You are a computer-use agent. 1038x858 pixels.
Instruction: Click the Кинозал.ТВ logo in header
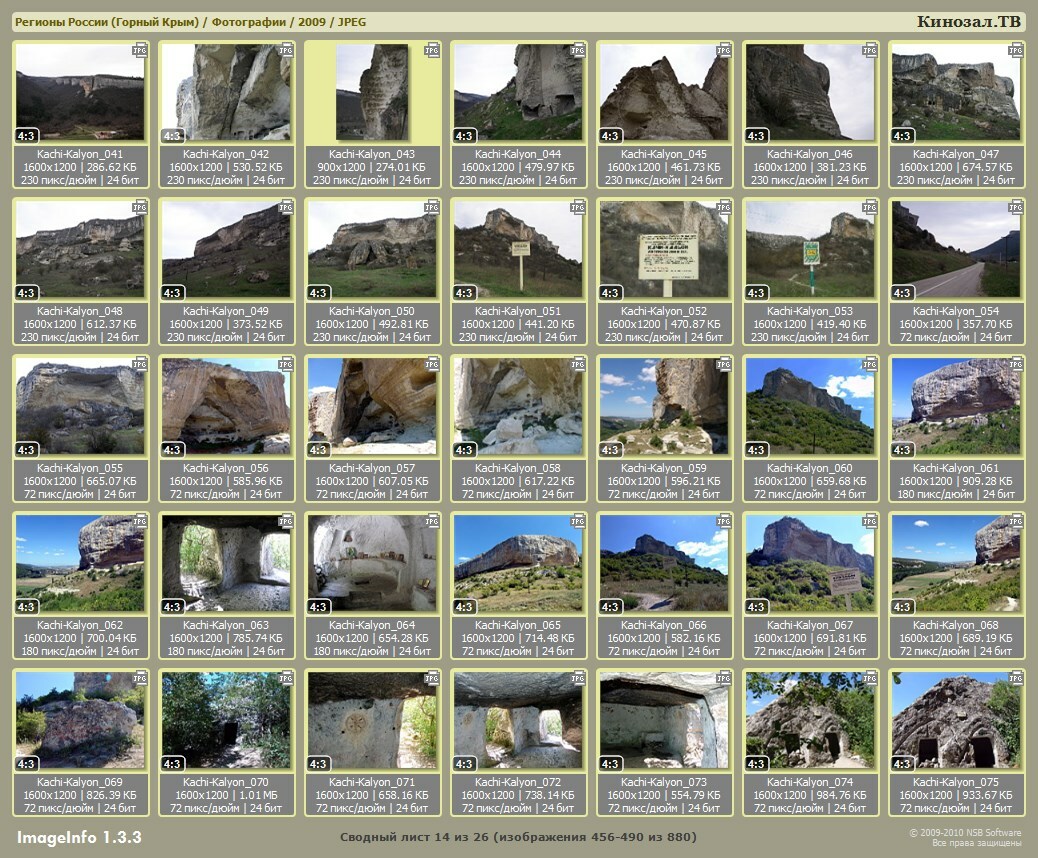coord(968,22)
